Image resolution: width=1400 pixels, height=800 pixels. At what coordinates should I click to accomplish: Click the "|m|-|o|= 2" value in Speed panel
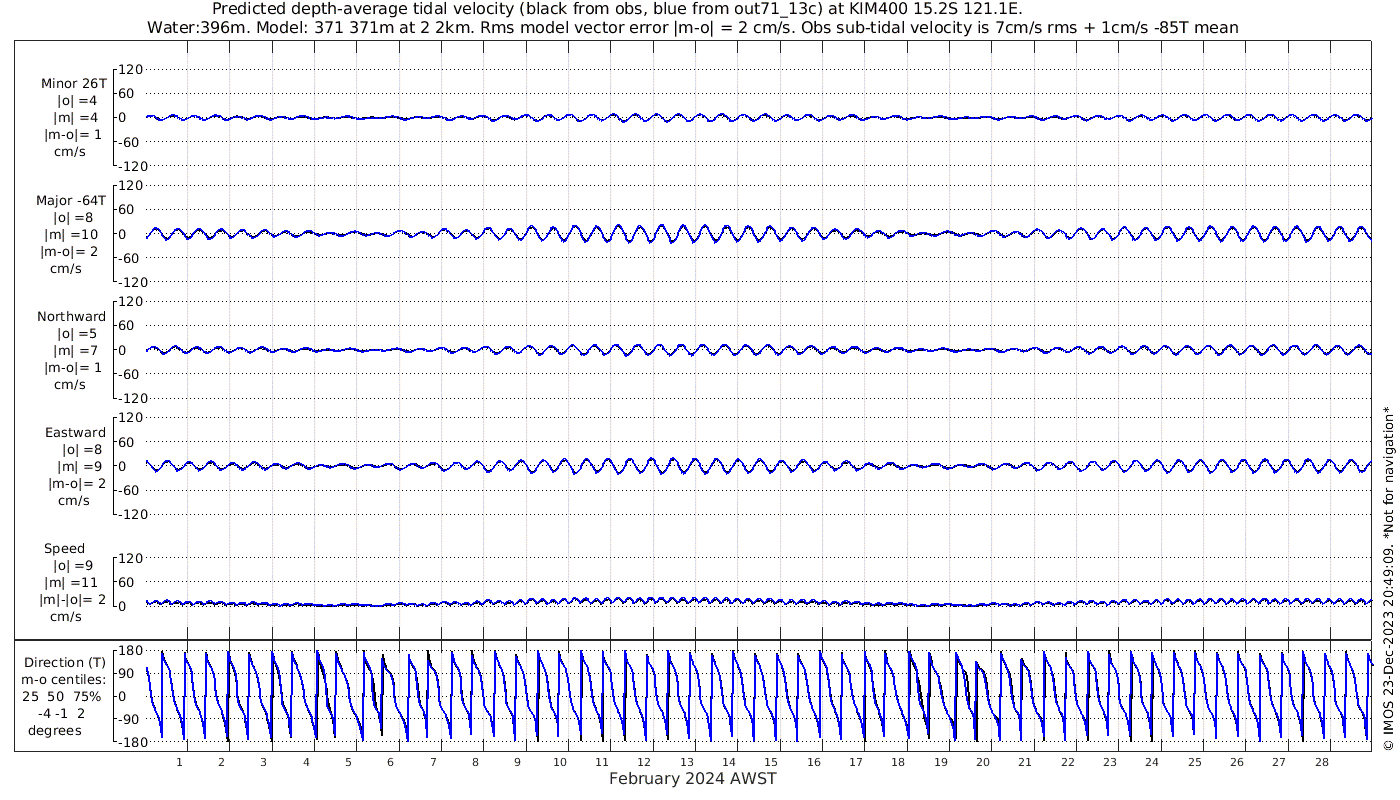pos(71,600)
